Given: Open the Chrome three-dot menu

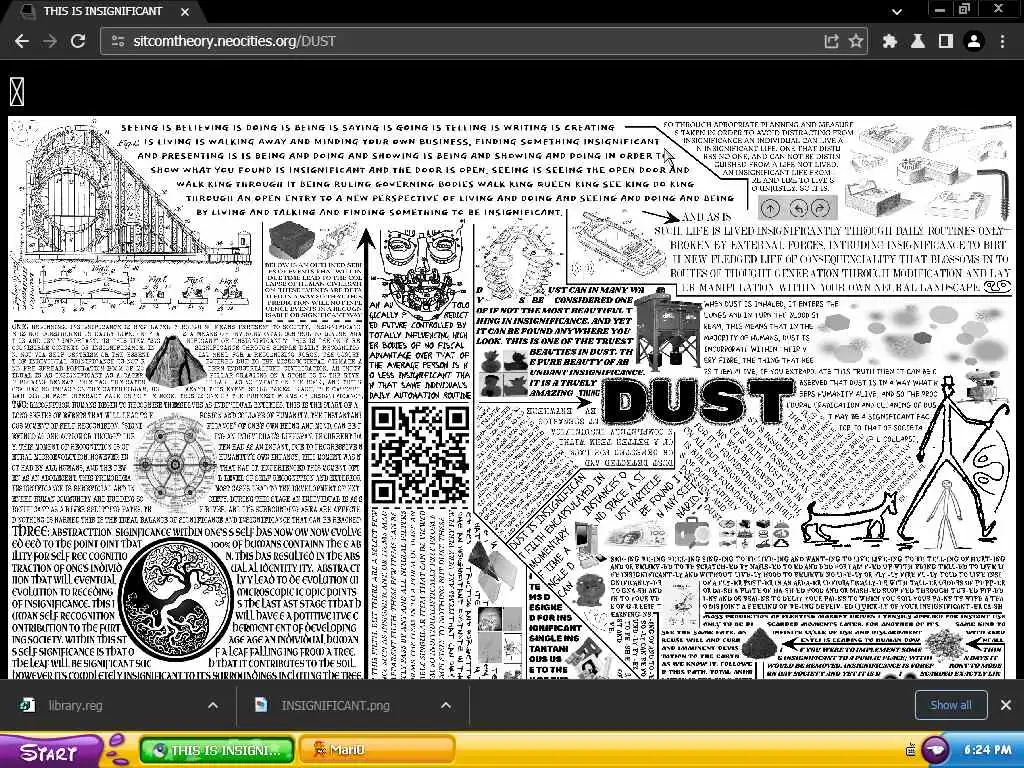Looking at the screenshot, I should point(1002,41).
